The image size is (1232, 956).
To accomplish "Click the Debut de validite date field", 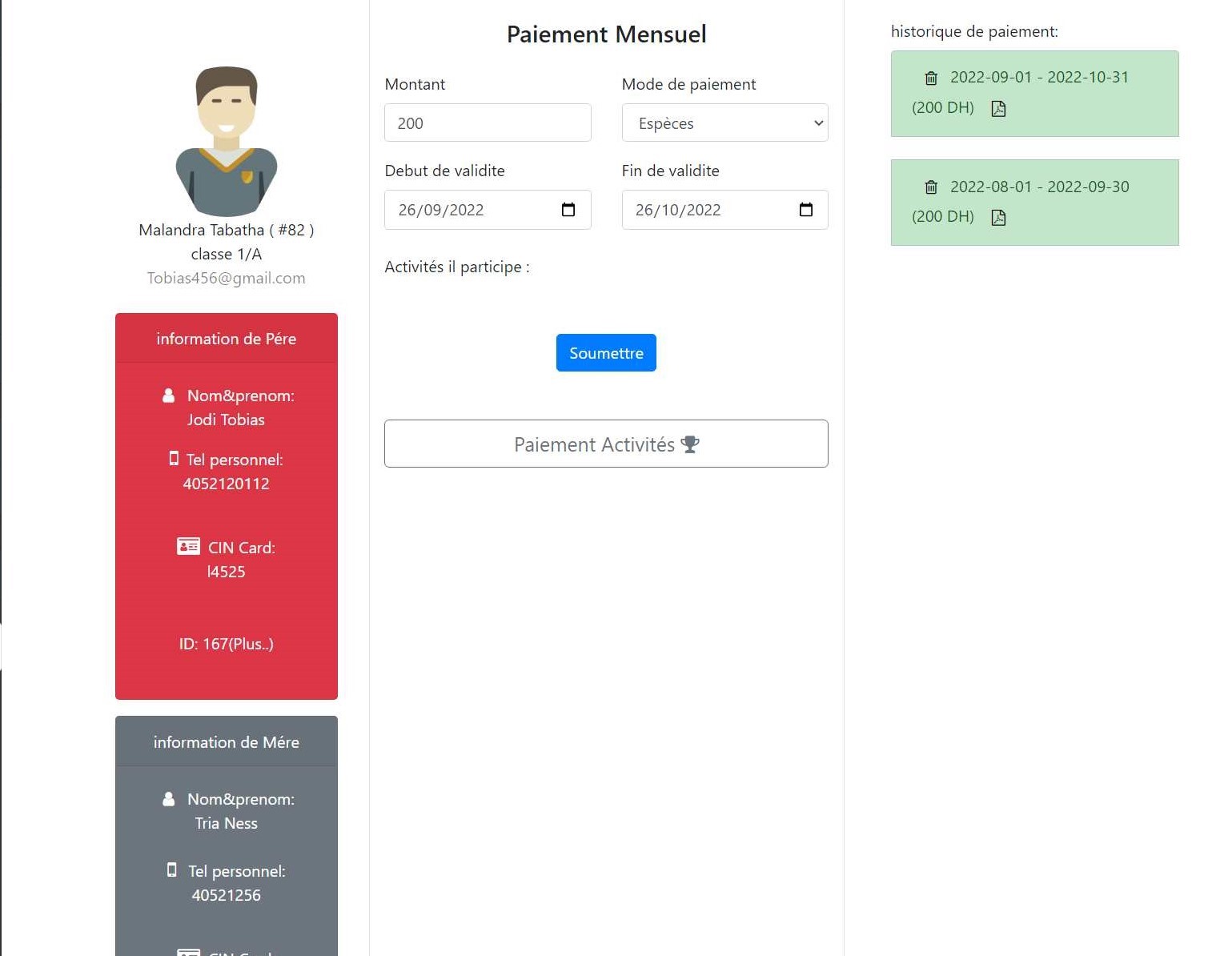I will tap(472, 210).
